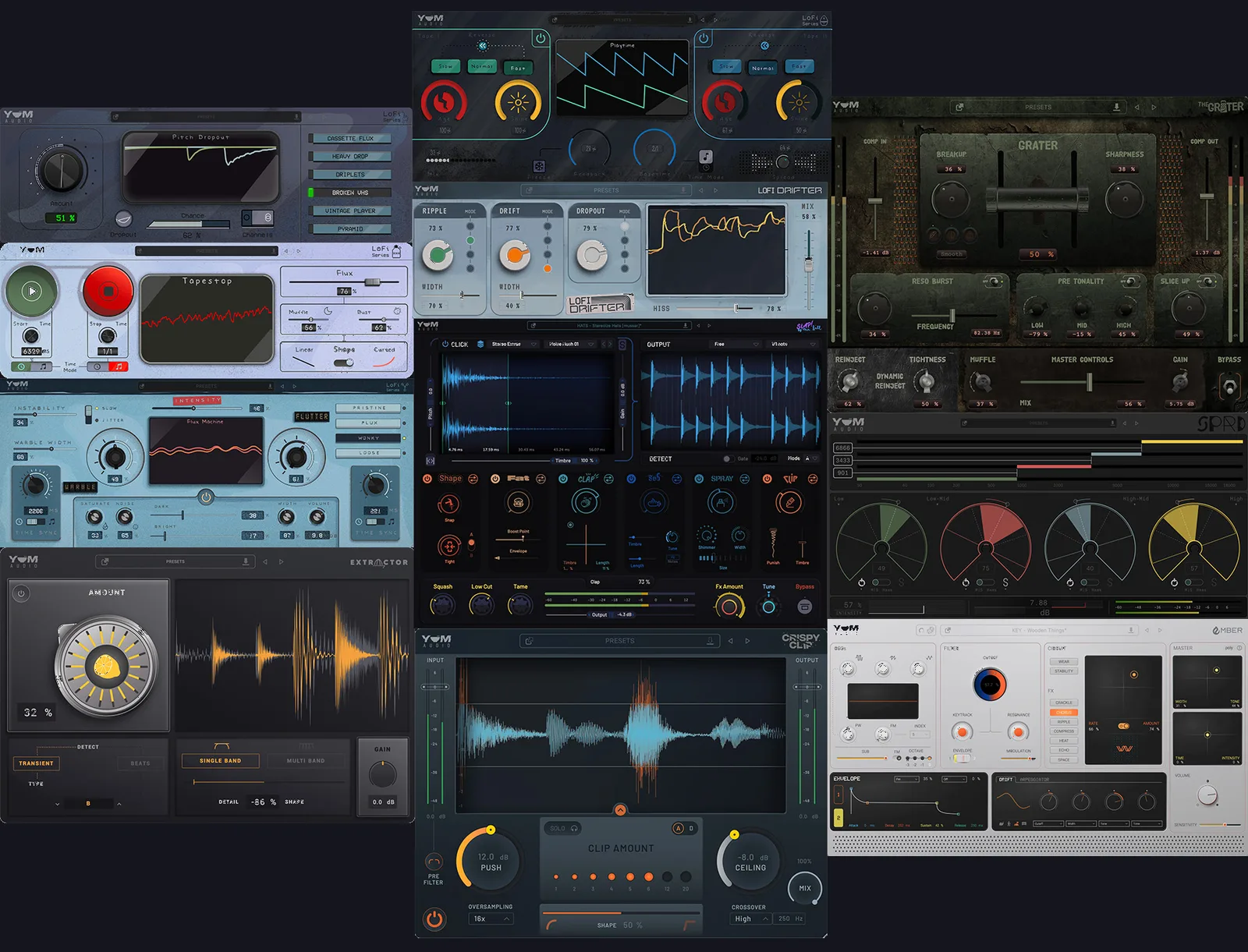Select the Heavy Drop preset
This screenshot has height=952, width=1248.
[350, 156]
